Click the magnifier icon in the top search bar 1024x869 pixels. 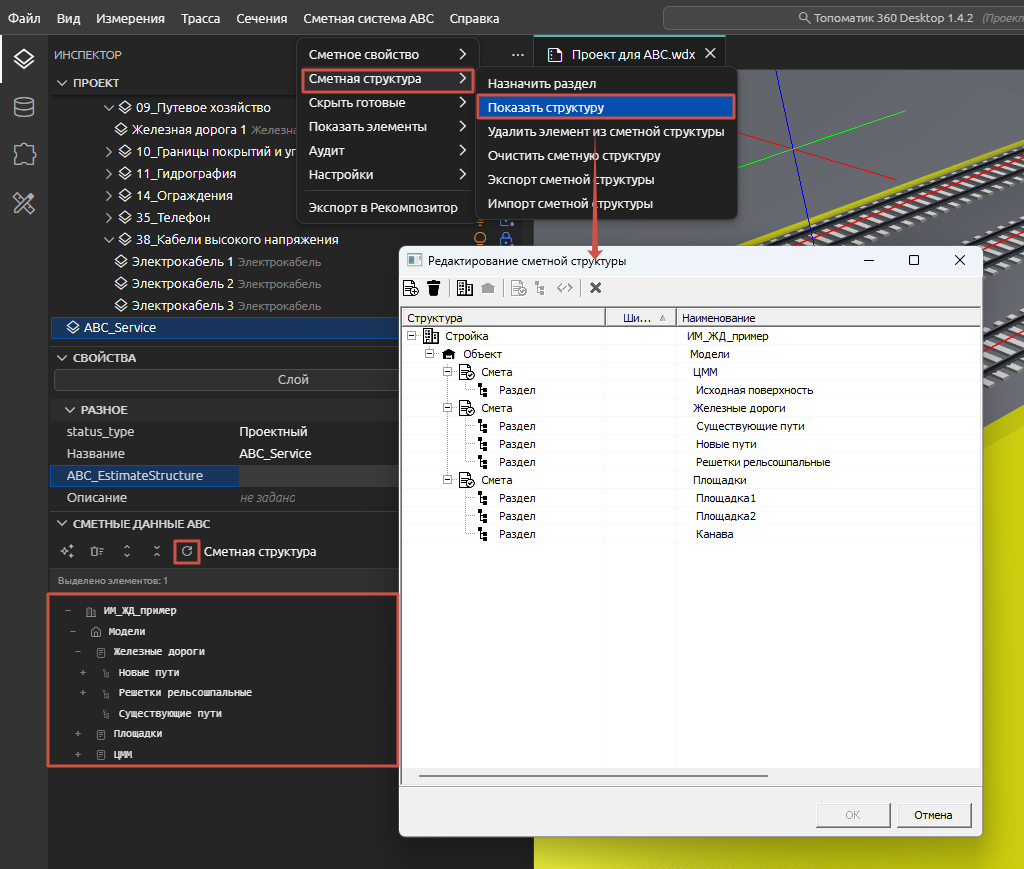click(x=805, y=18)
